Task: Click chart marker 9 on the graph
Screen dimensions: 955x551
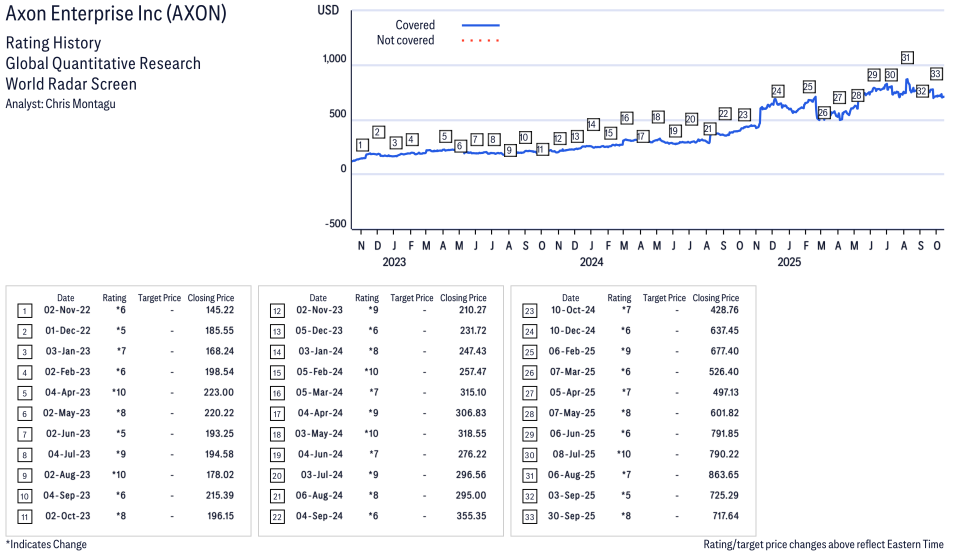Action: [x=509, y=150]
